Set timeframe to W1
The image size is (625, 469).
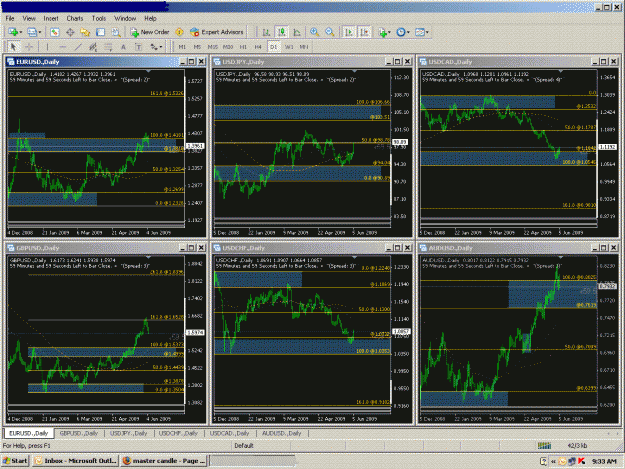289,47
